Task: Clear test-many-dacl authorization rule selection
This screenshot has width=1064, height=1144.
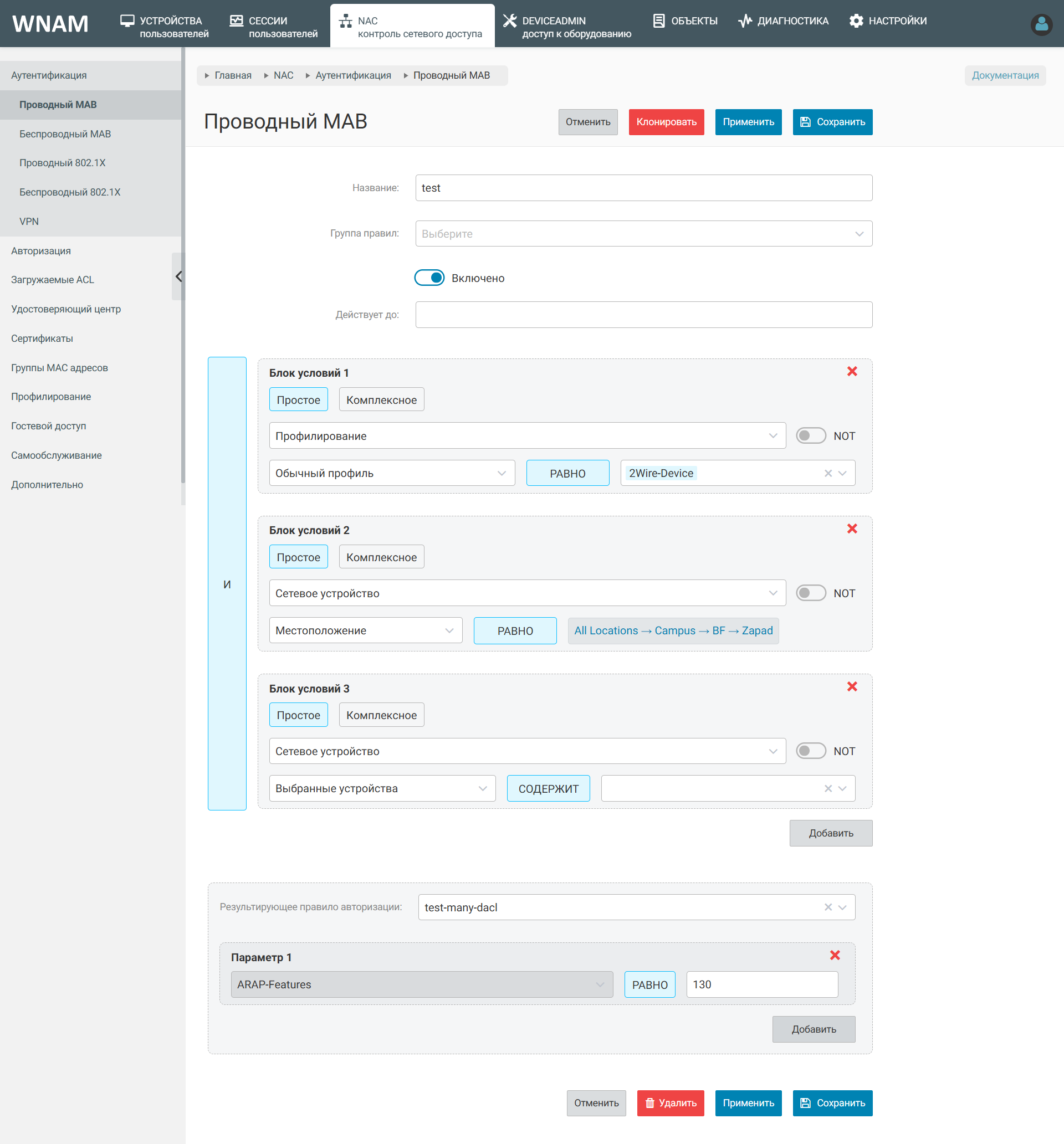Action: tap(827, 907)
